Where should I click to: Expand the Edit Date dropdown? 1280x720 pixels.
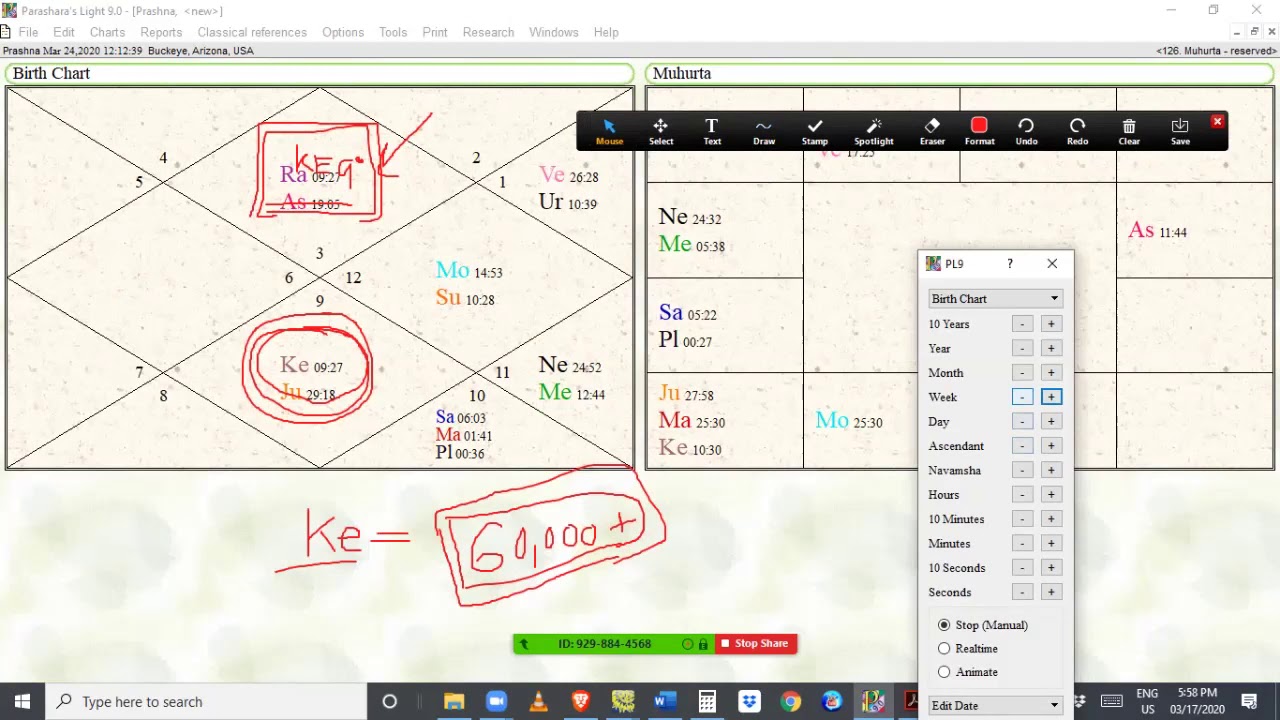pos(995,706)
